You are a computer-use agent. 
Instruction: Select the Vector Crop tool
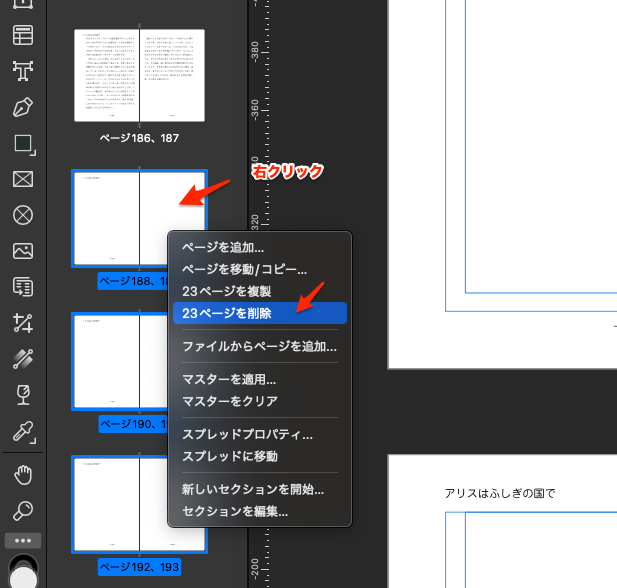[23, 323]
